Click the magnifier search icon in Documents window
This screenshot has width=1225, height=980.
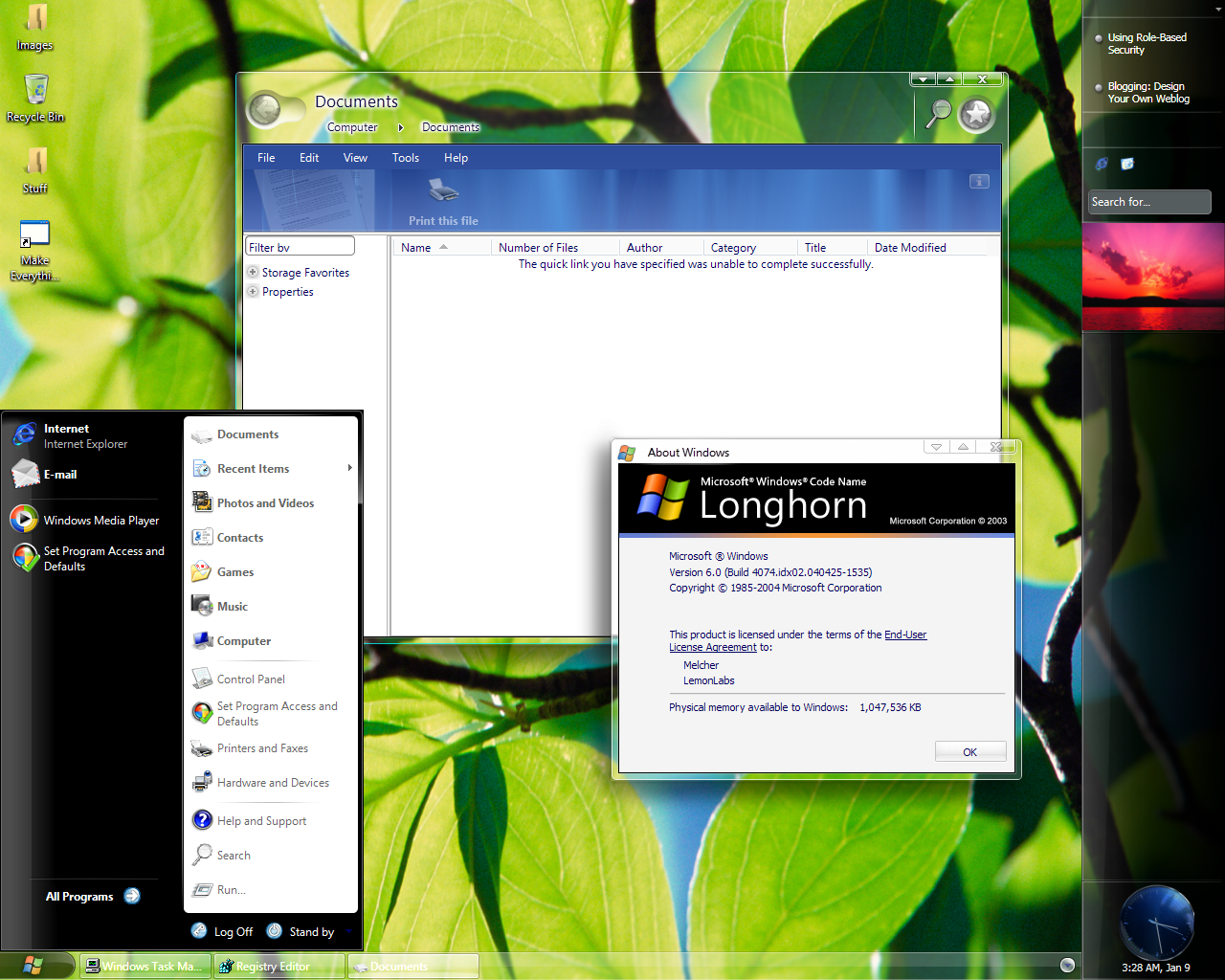tap(940, 113)
